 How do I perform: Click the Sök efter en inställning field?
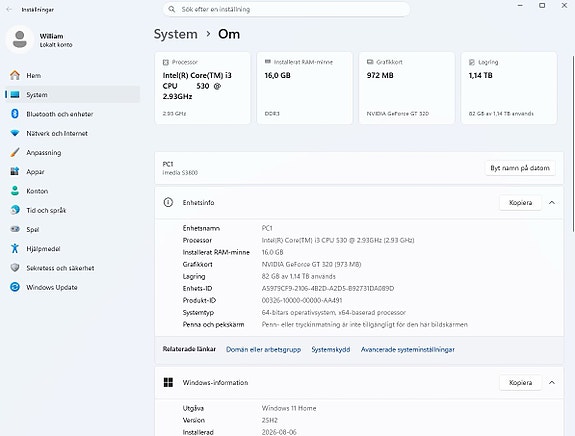click(x=286, y=9)
